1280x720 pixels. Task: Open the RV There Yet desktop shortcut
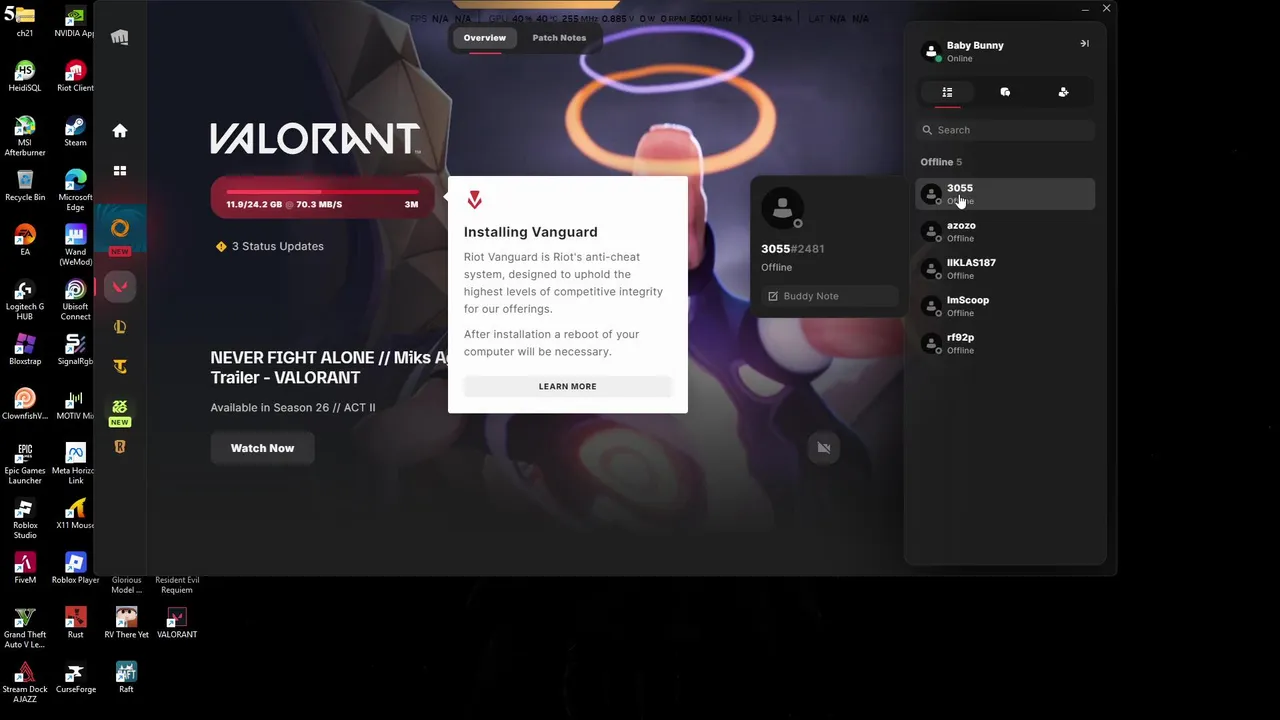126,623
